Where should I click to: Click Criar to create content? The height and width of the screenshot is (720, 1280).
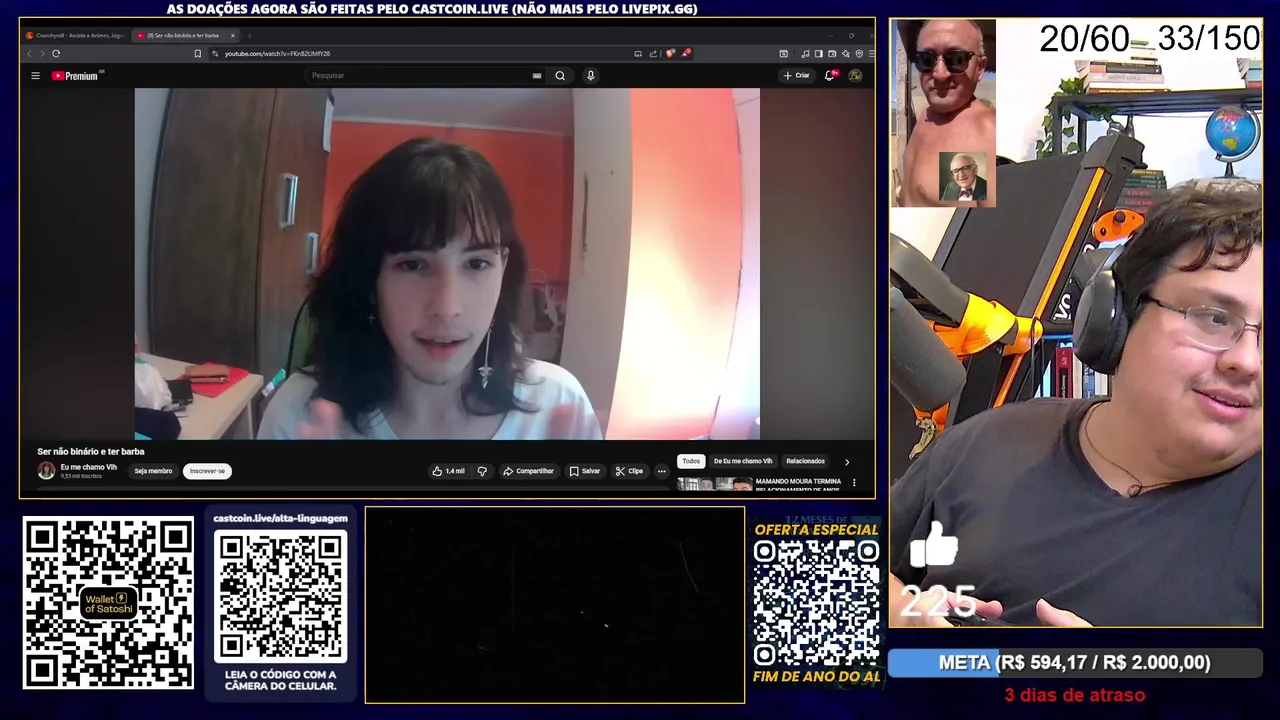[x=797, y=75]
